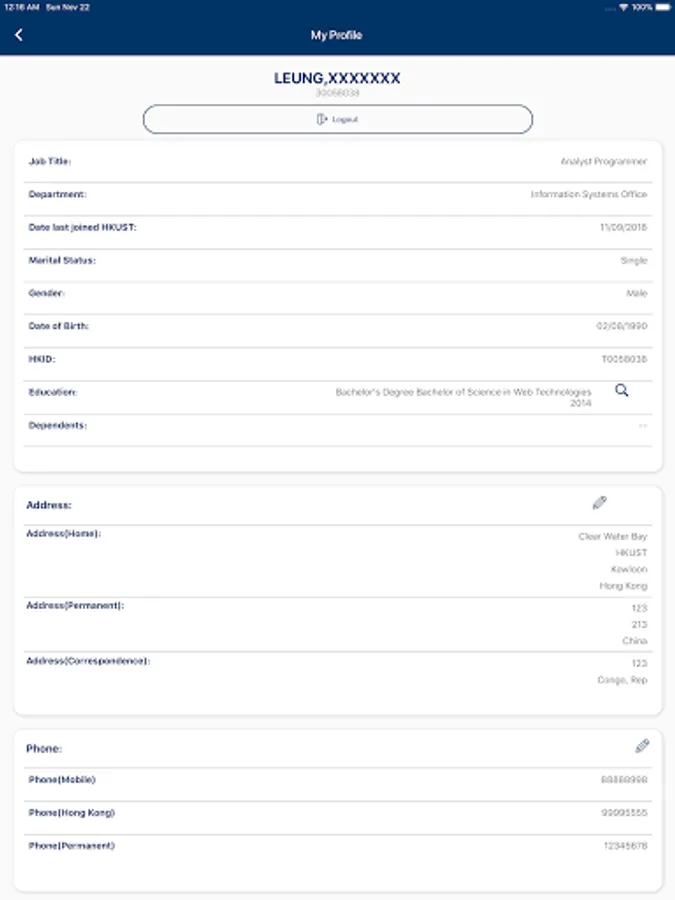Screen dimensions: 675x900
Task: Tap the HKID value
Action: click(x=624, y=359)
